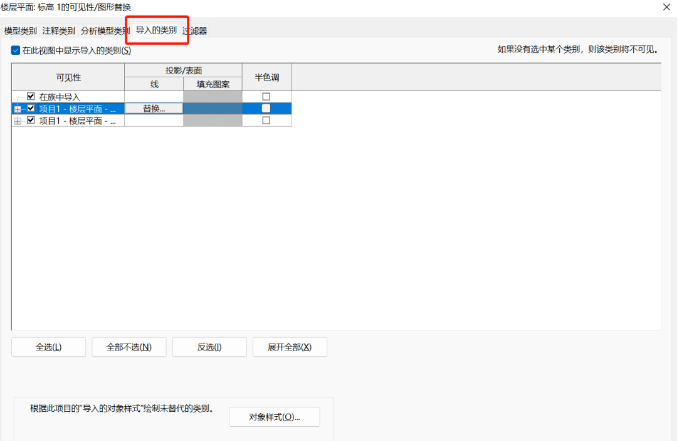
Task: Toggle visibility checkbox of highlighted 项目1 row
Action: pos(31,108)
